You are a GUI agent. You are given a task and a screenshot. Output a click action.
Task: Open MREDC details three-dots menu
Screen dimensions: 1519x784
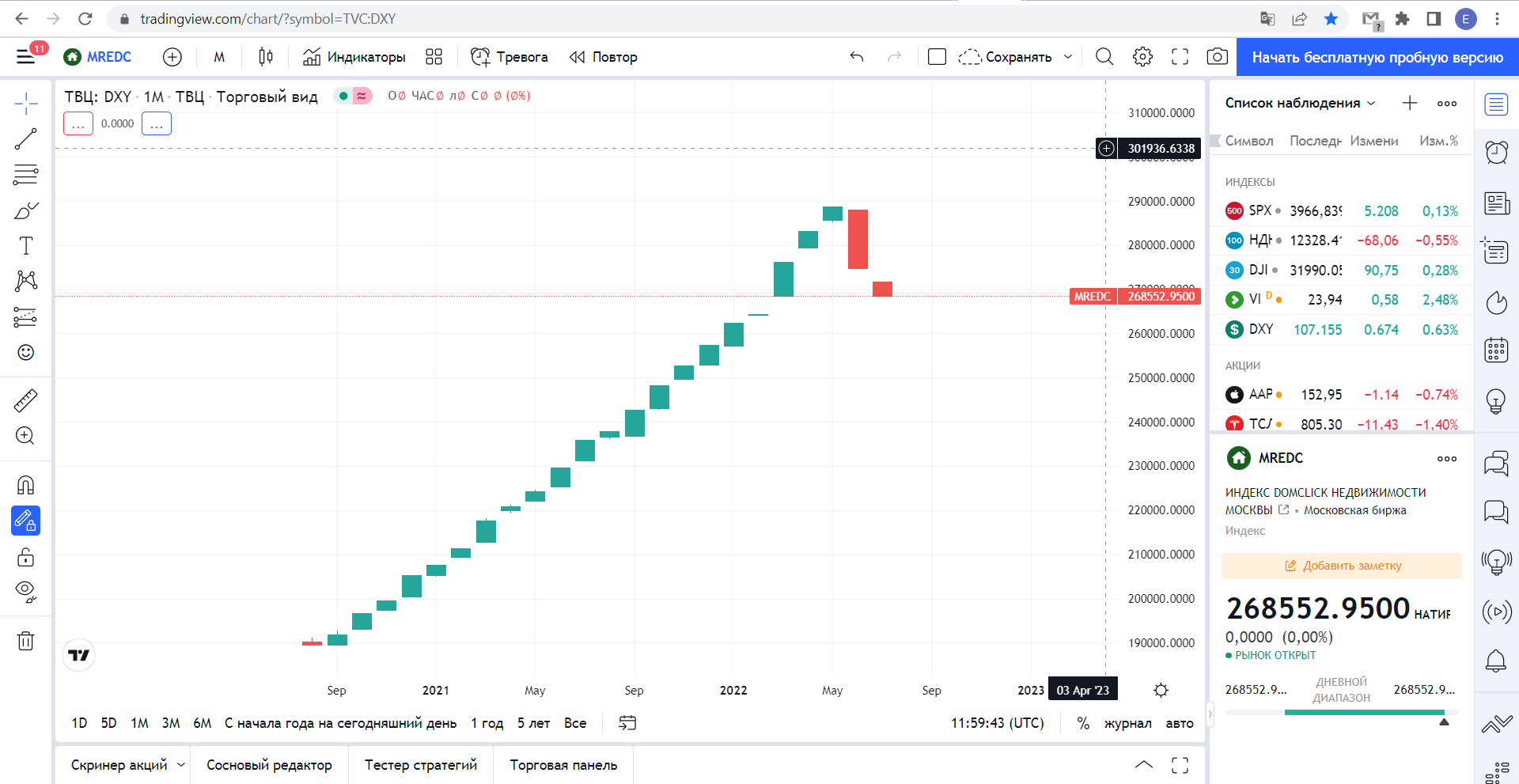1447,458
